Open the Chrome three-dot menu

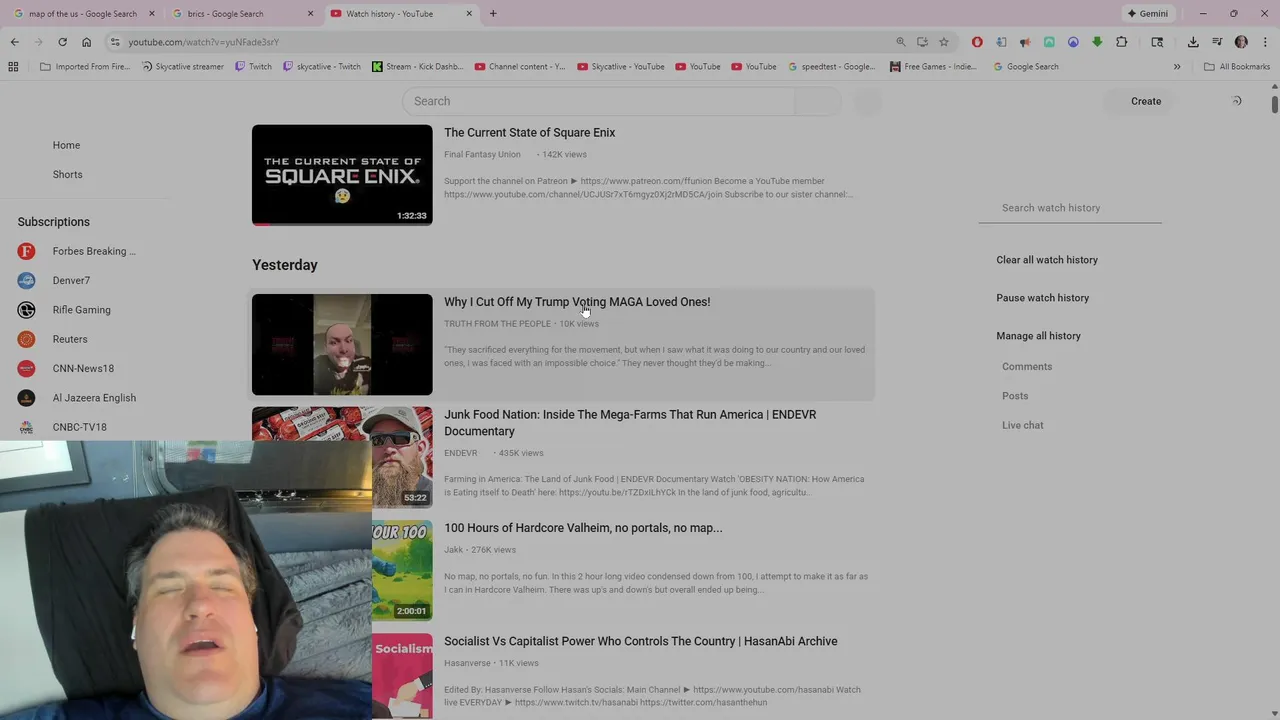pyautogui.click(x=1265, y=42)
